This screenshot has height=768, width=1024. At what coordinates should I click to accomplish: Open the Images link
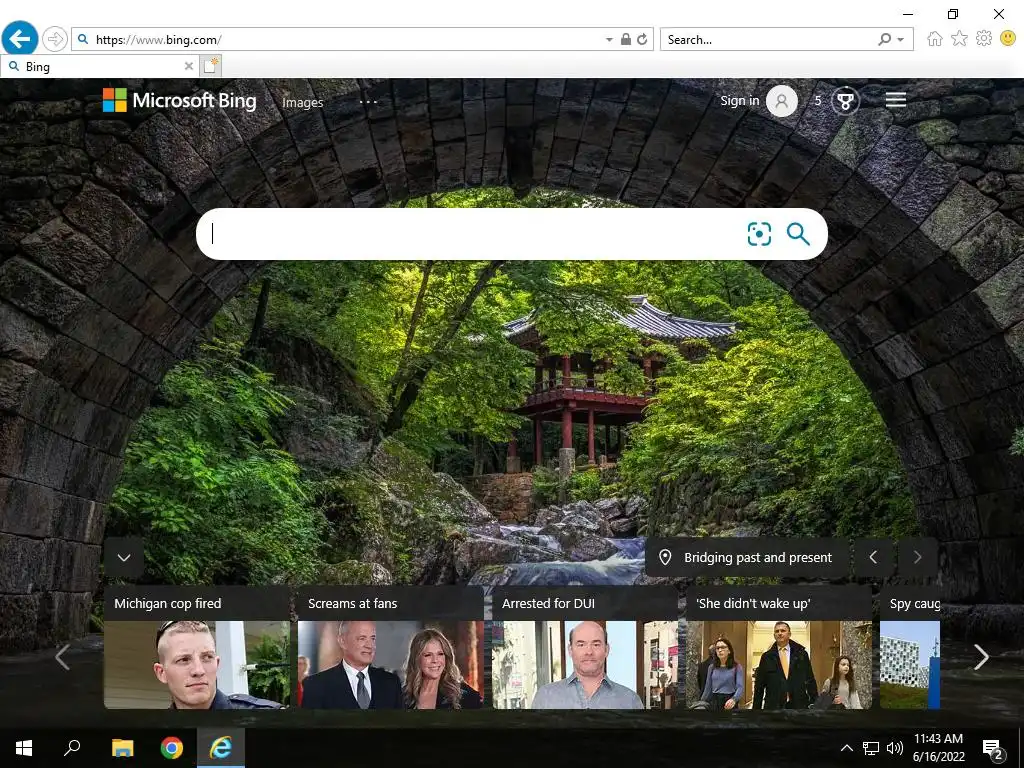(x=302, y=102)
